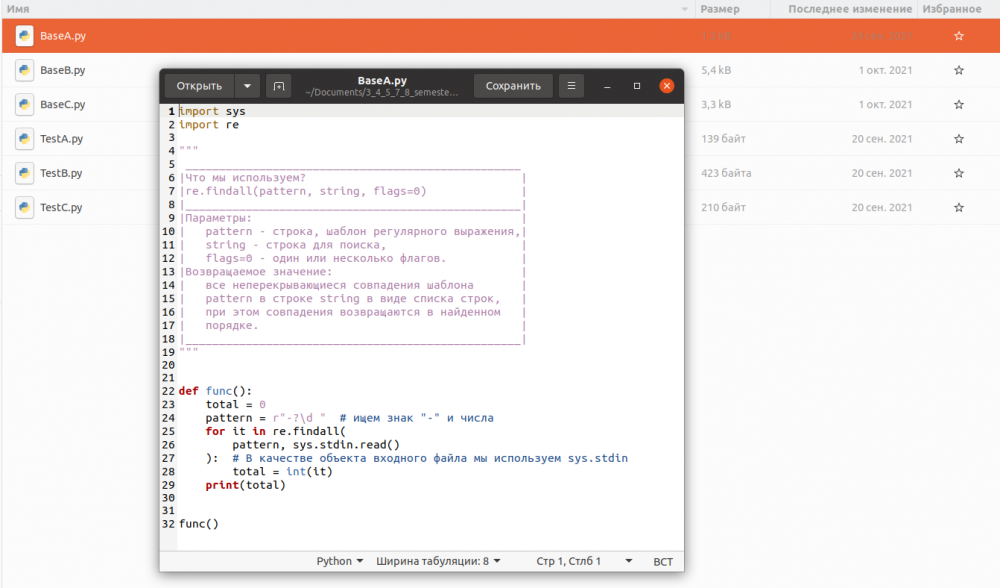1000x588 pixels.
Task: Open the Стр 1, Стлб 1 position dropdown
Action: click(x=583, y=561)
